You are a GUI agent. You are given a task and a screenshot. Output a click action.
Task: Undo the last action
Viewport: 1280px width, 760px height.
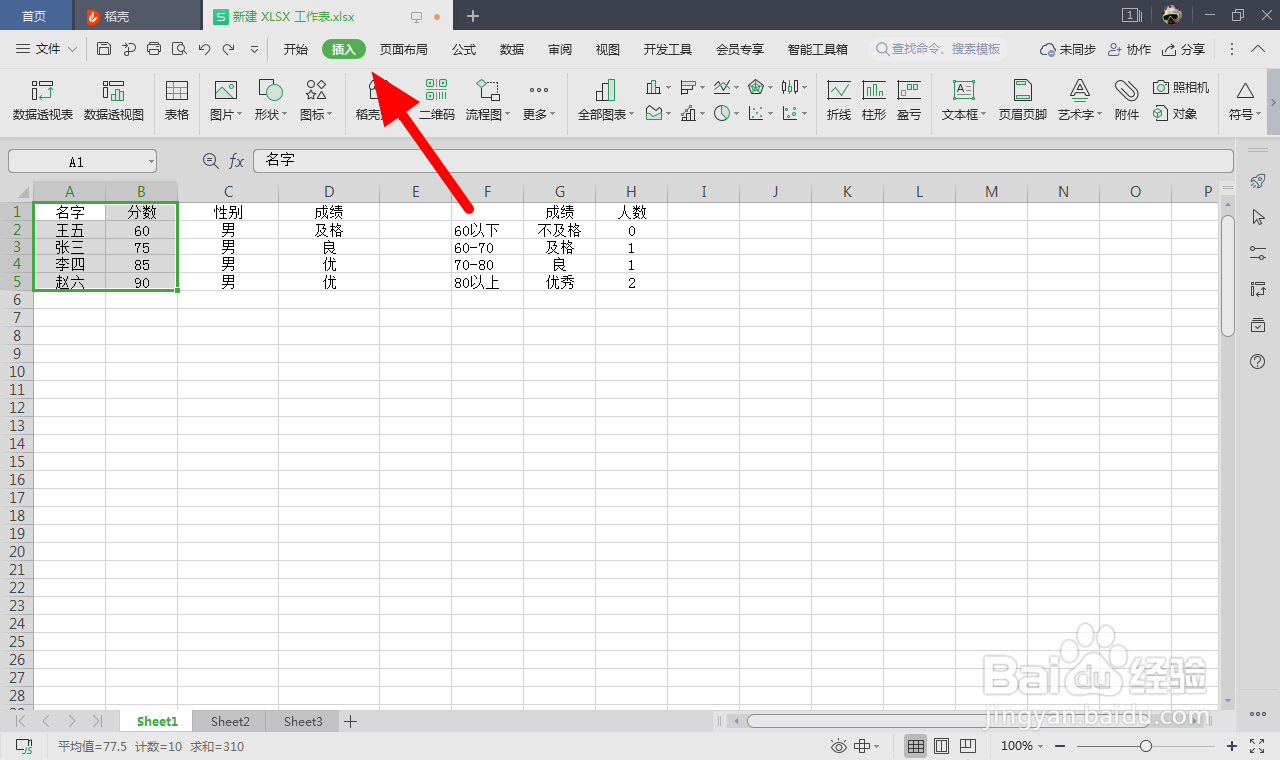tap(204, 48)
